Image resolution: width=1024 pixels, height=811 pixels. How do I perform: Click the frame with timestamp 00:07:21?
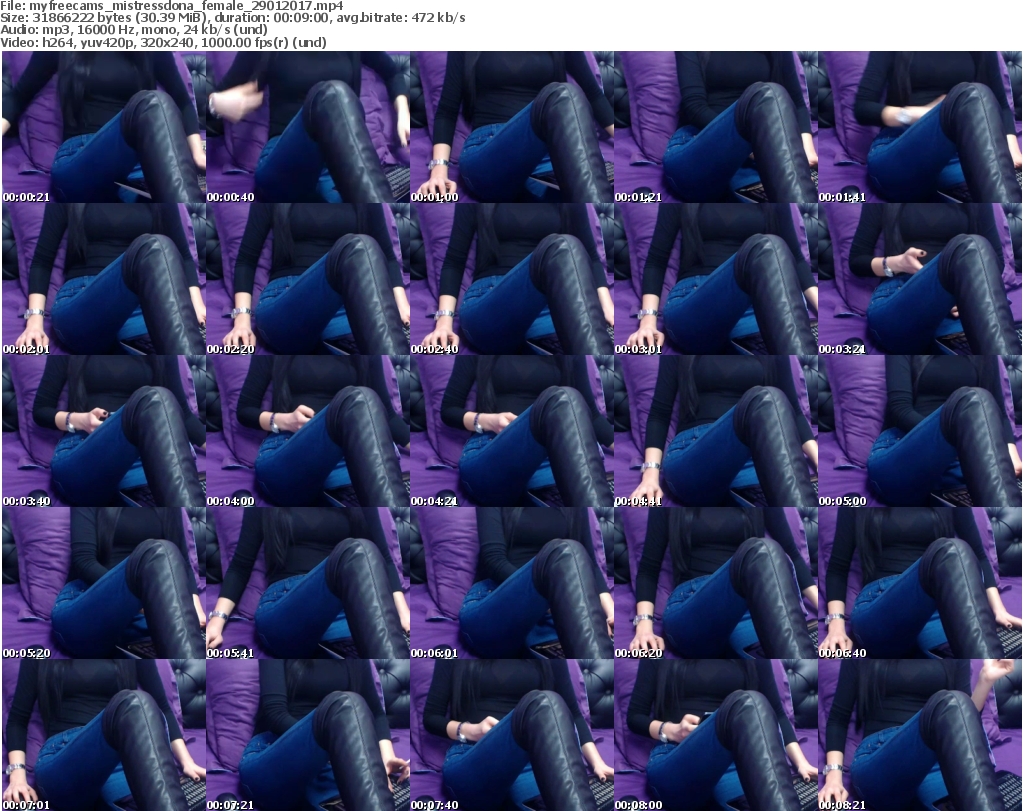pyautogui.click(x=308, y=735)
